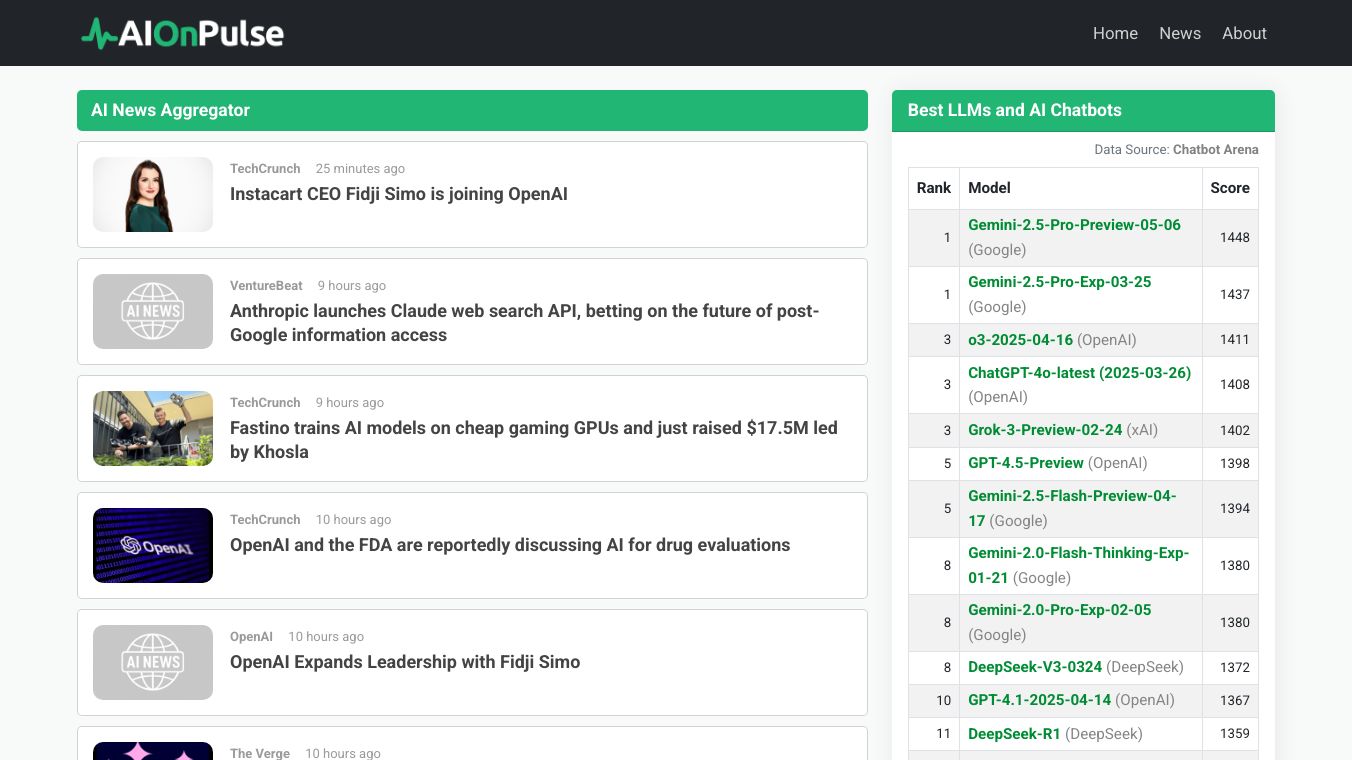Click the score 1398 cell
Image resolution: width=1352 pixels, height=760 pixels.
(x=1230, y=463)
